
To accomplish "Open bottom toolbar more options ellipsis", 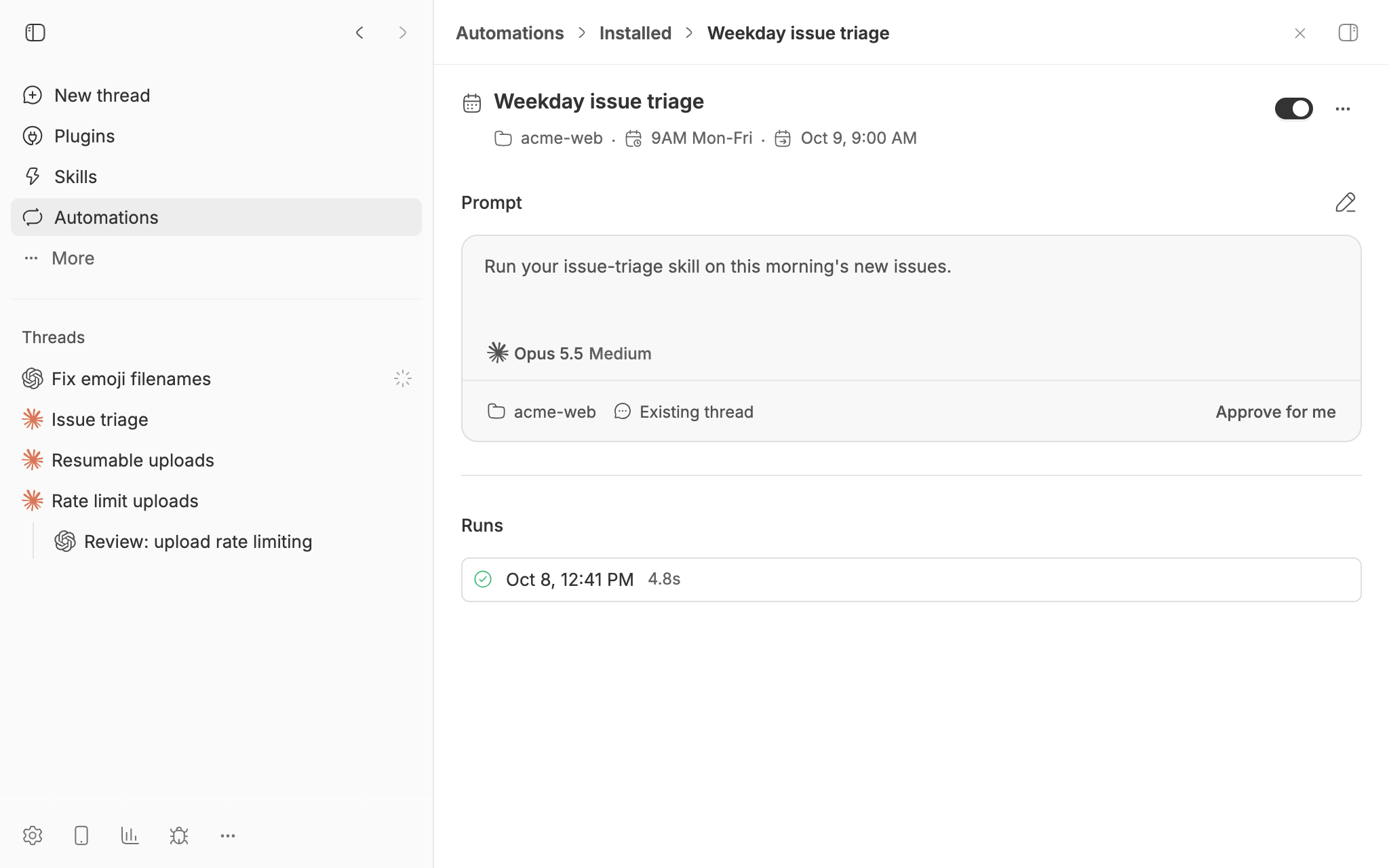I will click(x=228, y=835).
